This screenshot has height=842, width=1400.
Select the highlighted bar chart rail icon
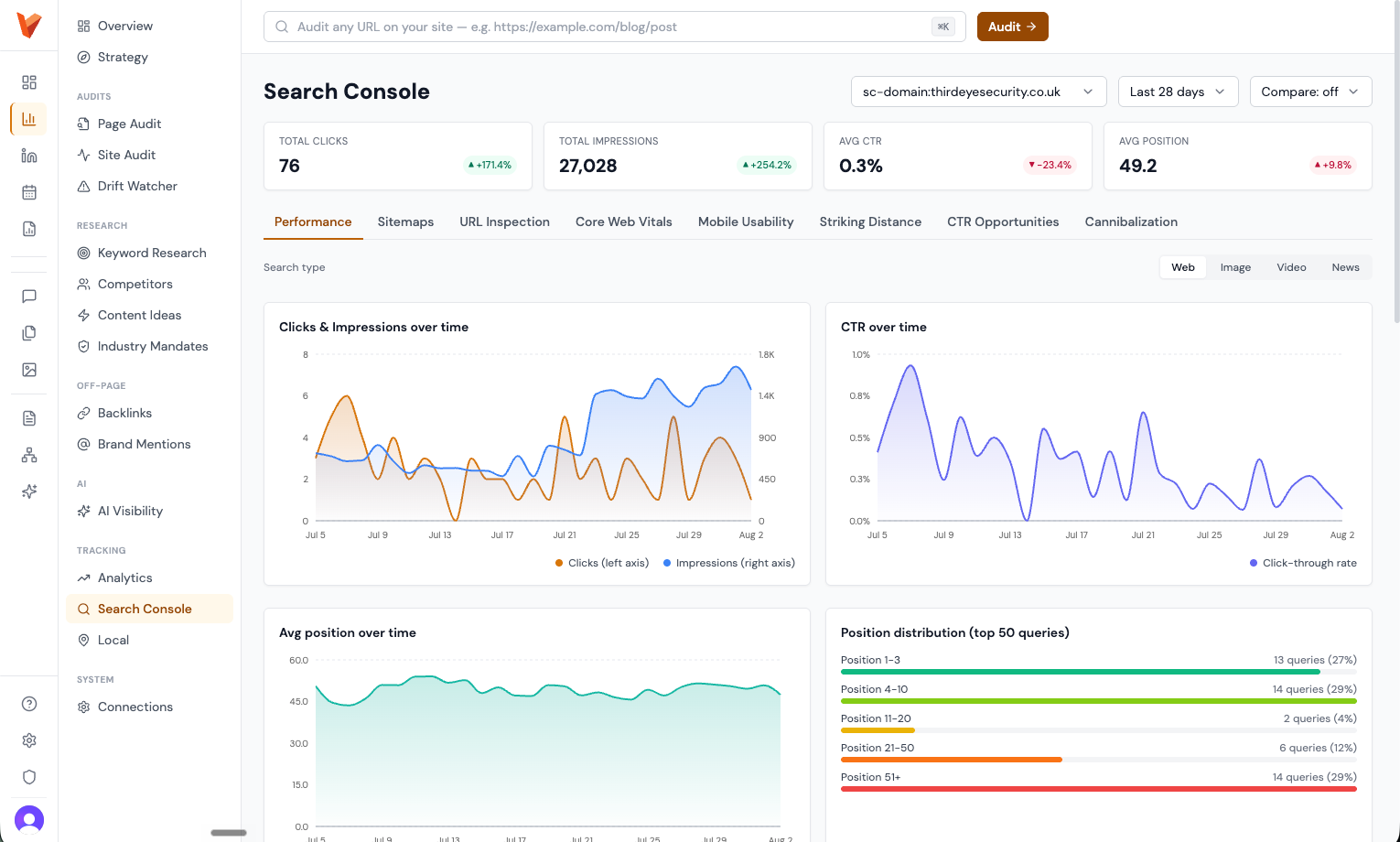point(29,119)
